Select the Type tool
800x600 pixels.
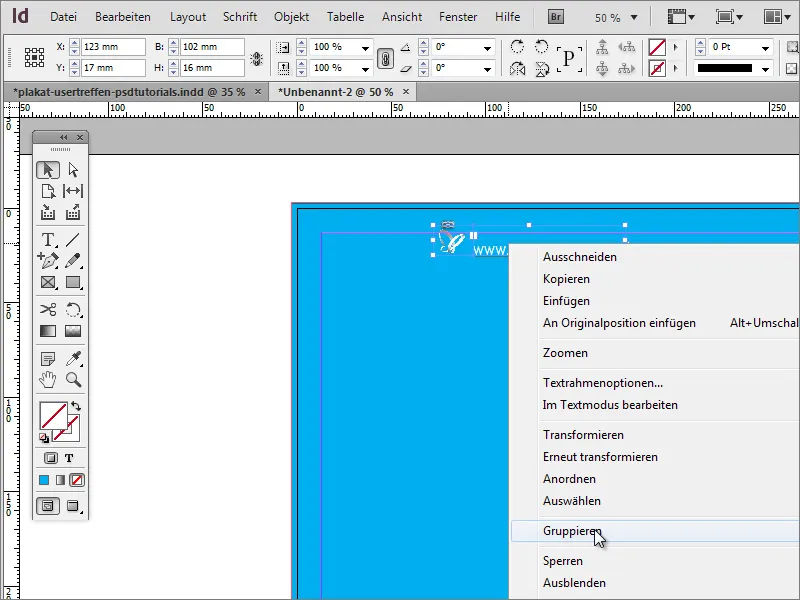point(48,239)
